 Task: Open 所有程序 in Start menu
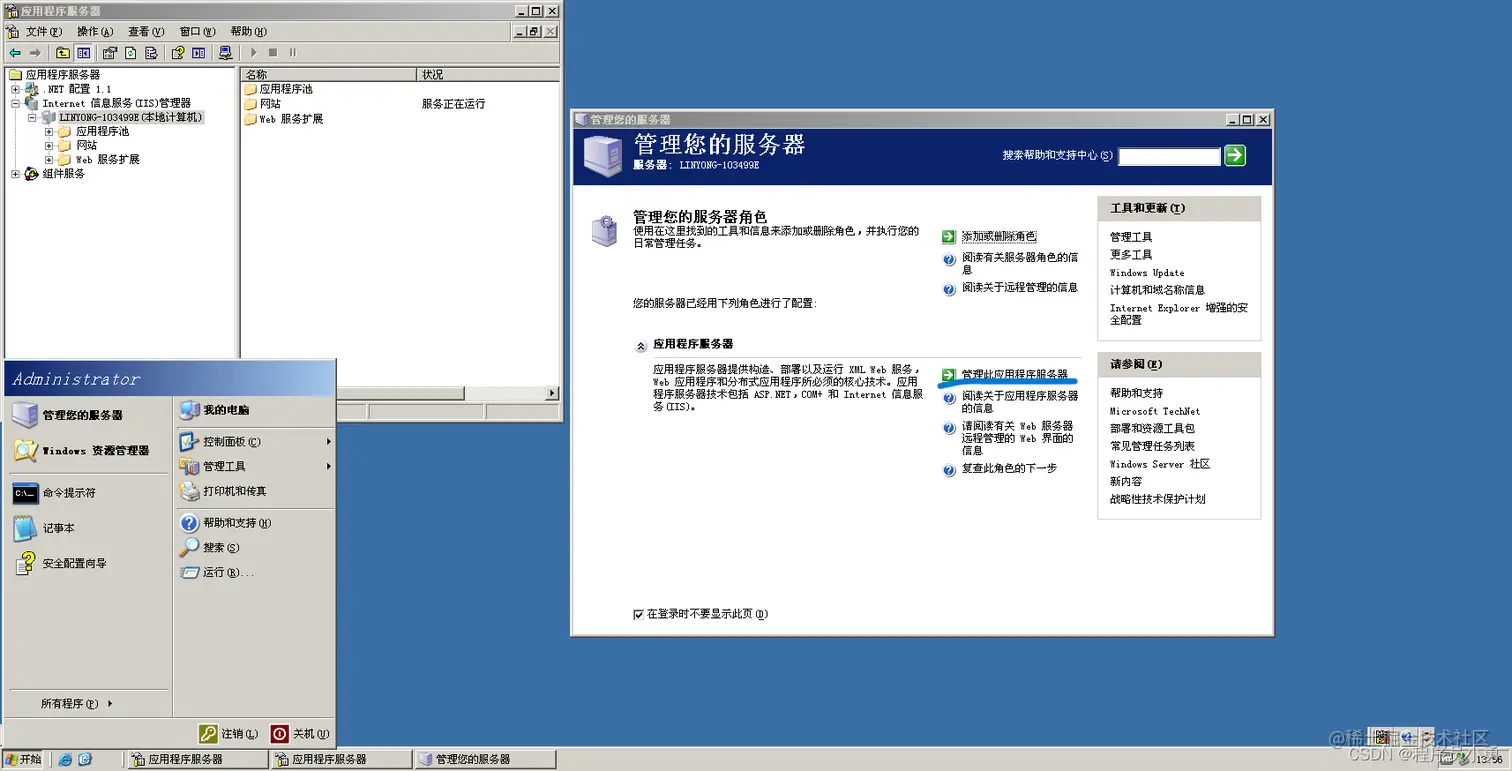click(76, 704)
